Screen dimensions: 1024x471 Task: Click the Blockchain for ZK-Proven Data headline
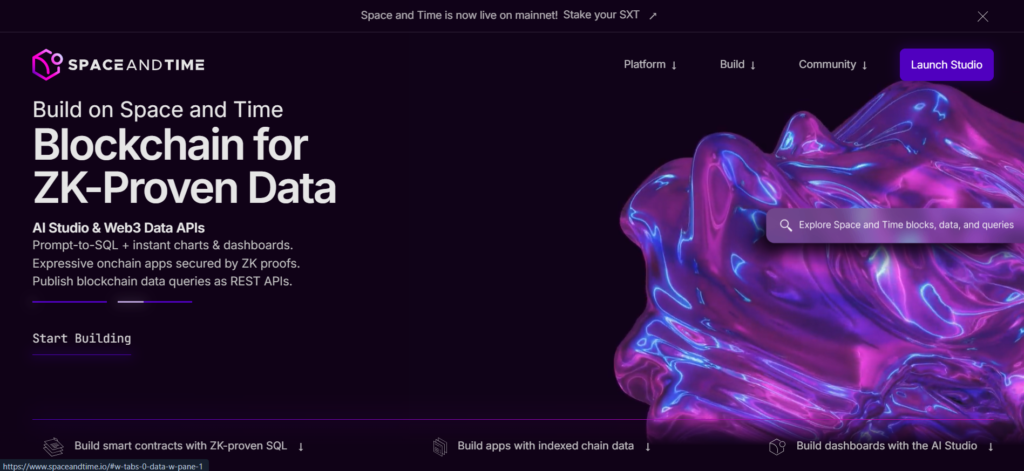point(184,166)
